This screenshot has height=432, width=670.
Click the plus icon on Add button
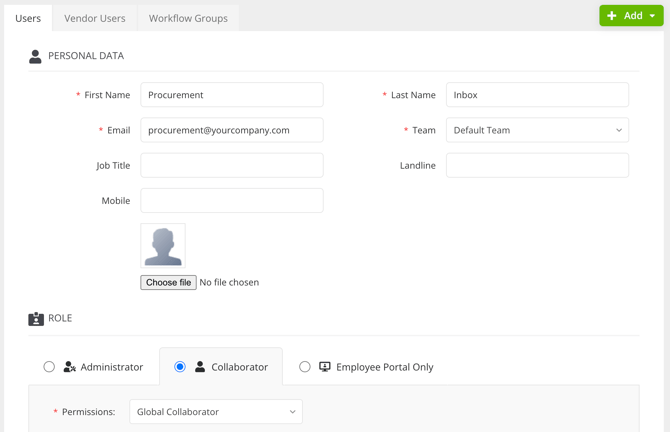point(612,16)
